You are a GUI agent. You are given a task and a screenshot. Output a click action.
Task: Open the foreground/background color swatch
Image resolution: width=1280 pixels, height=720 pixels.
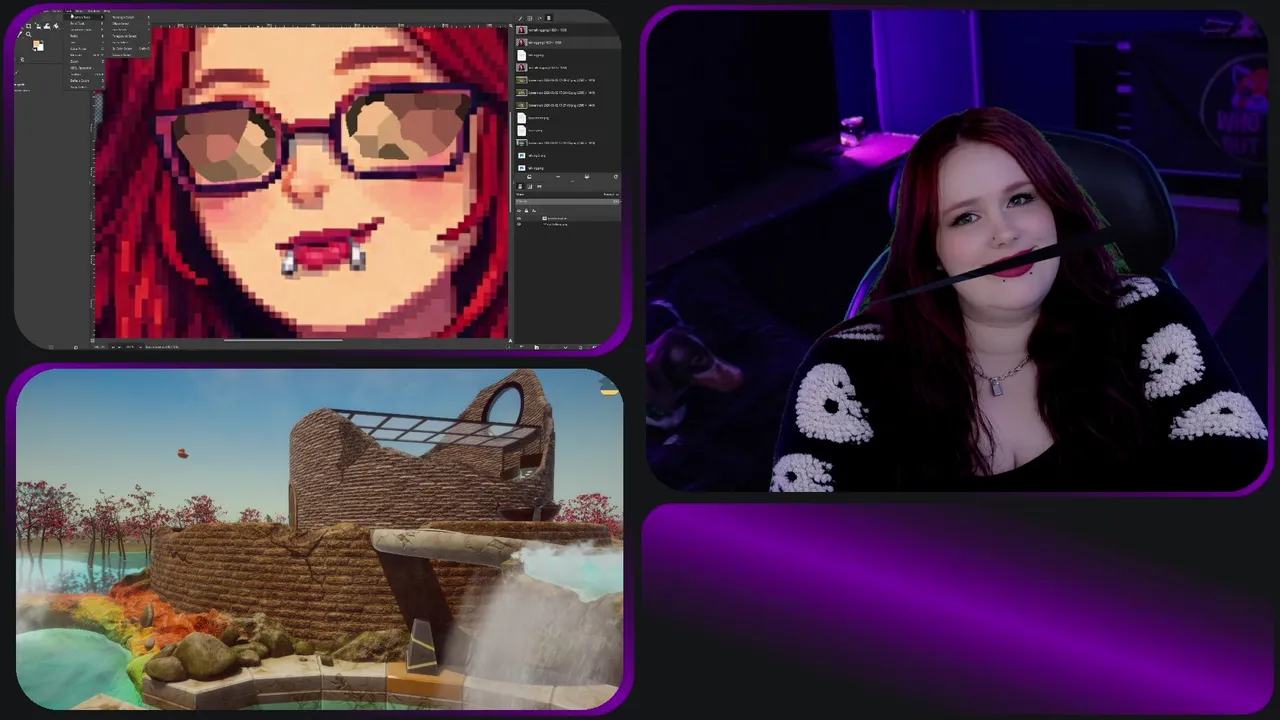[x=38, y=46]
